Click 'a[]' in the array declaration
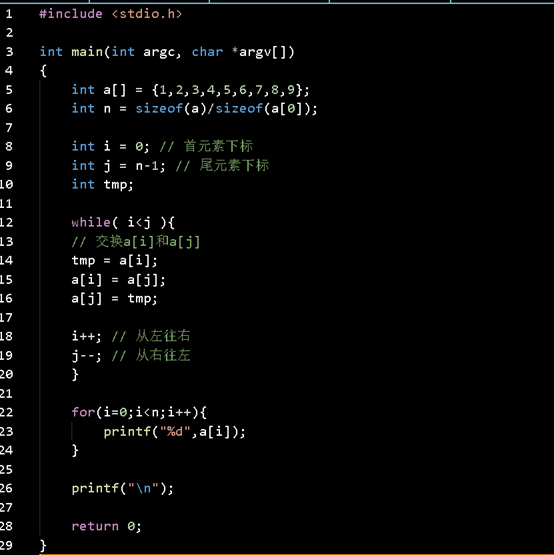 (x=115, y=90)
